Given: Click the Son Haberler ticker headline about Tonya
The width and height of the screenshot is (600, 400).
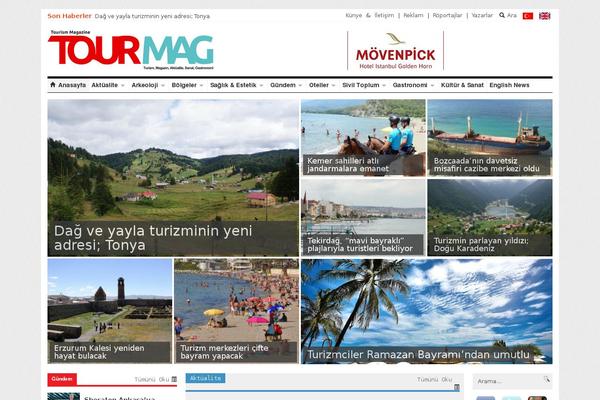Looking at the screenshot, I should pyautogui.click(x=152, y=16).
